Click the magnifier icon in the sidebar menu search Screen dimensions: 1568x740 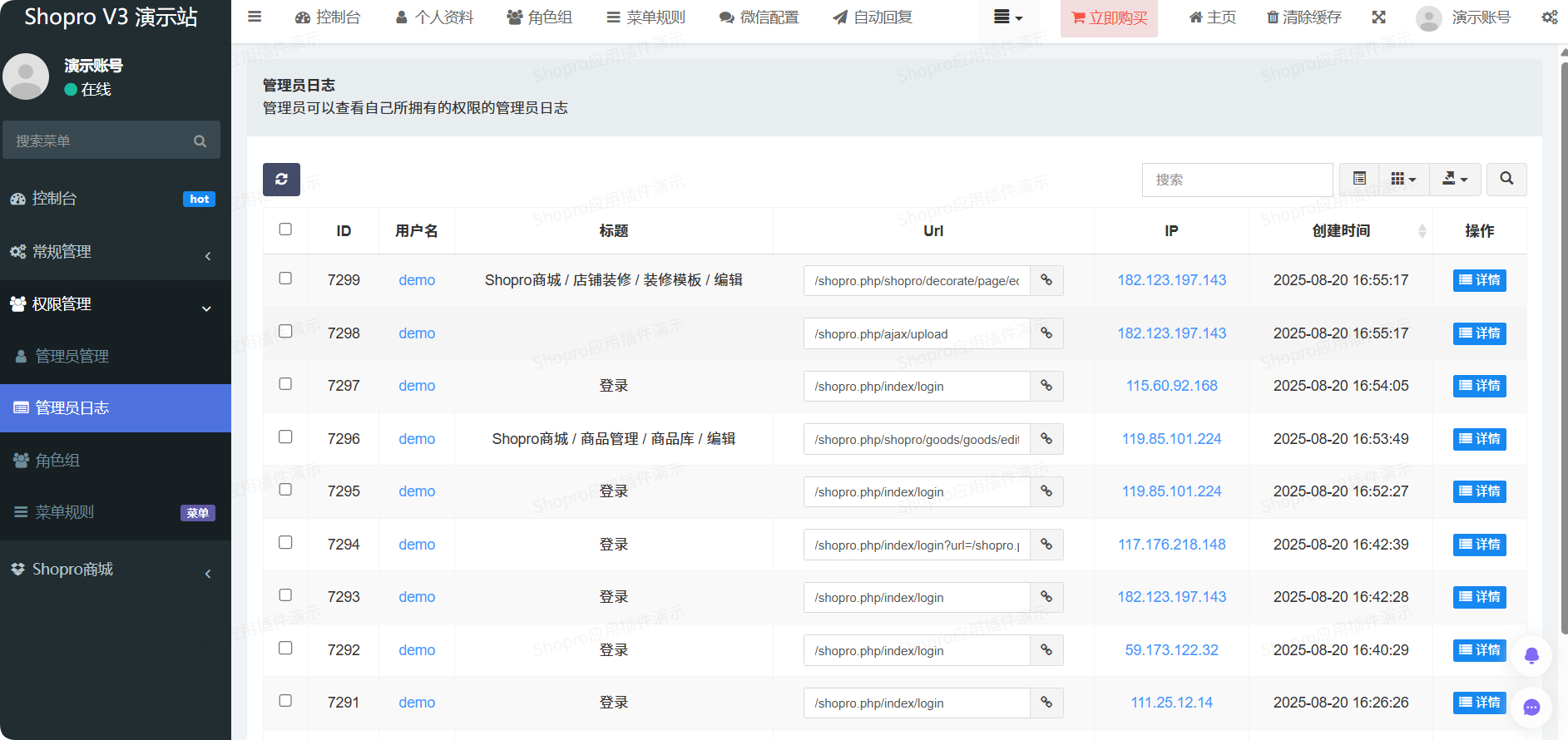click(x=200, y=141)
